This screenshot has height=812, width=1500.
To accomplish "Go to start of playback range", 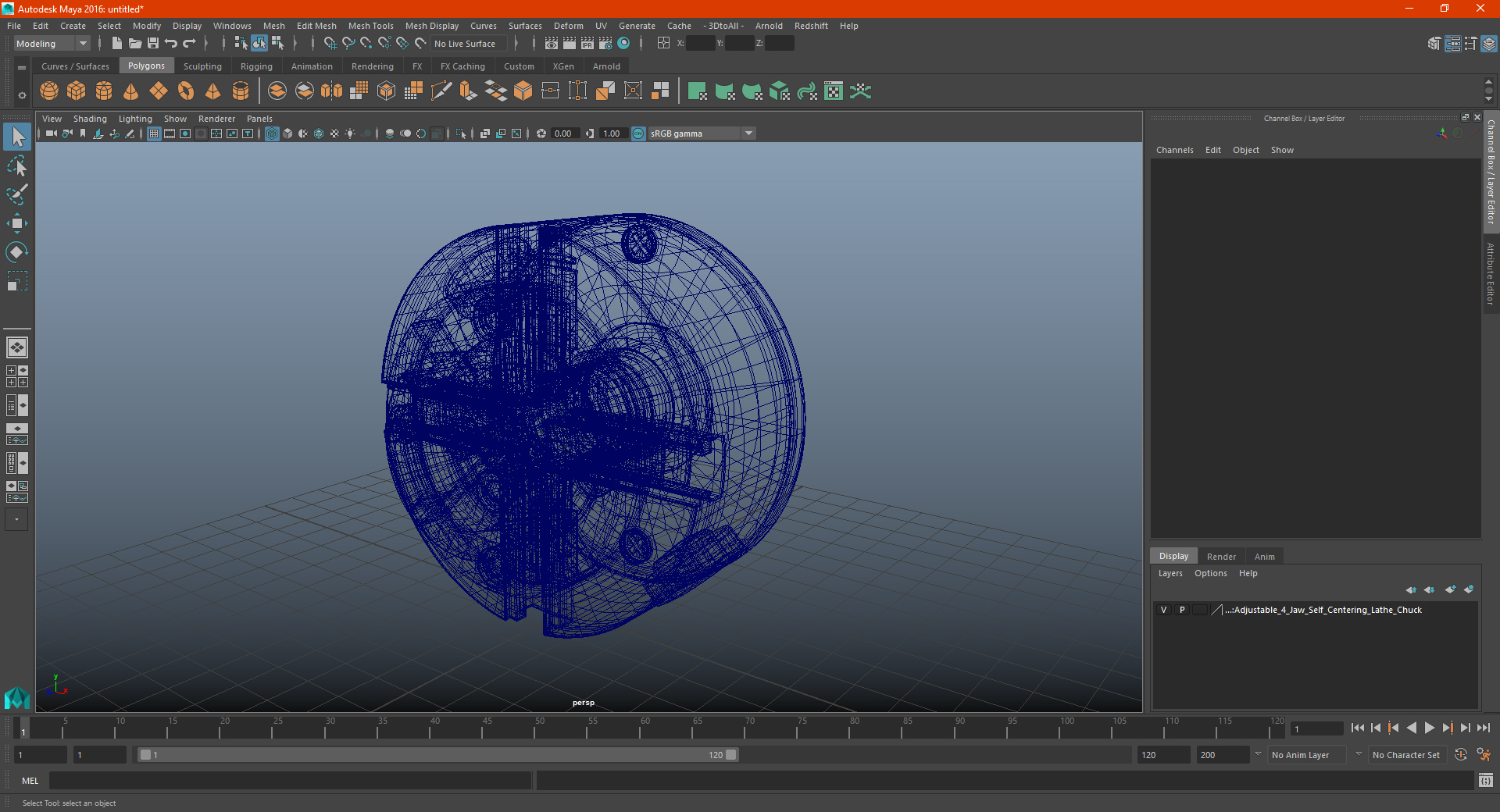I will pyautogui.click(x=1357, y=728).
